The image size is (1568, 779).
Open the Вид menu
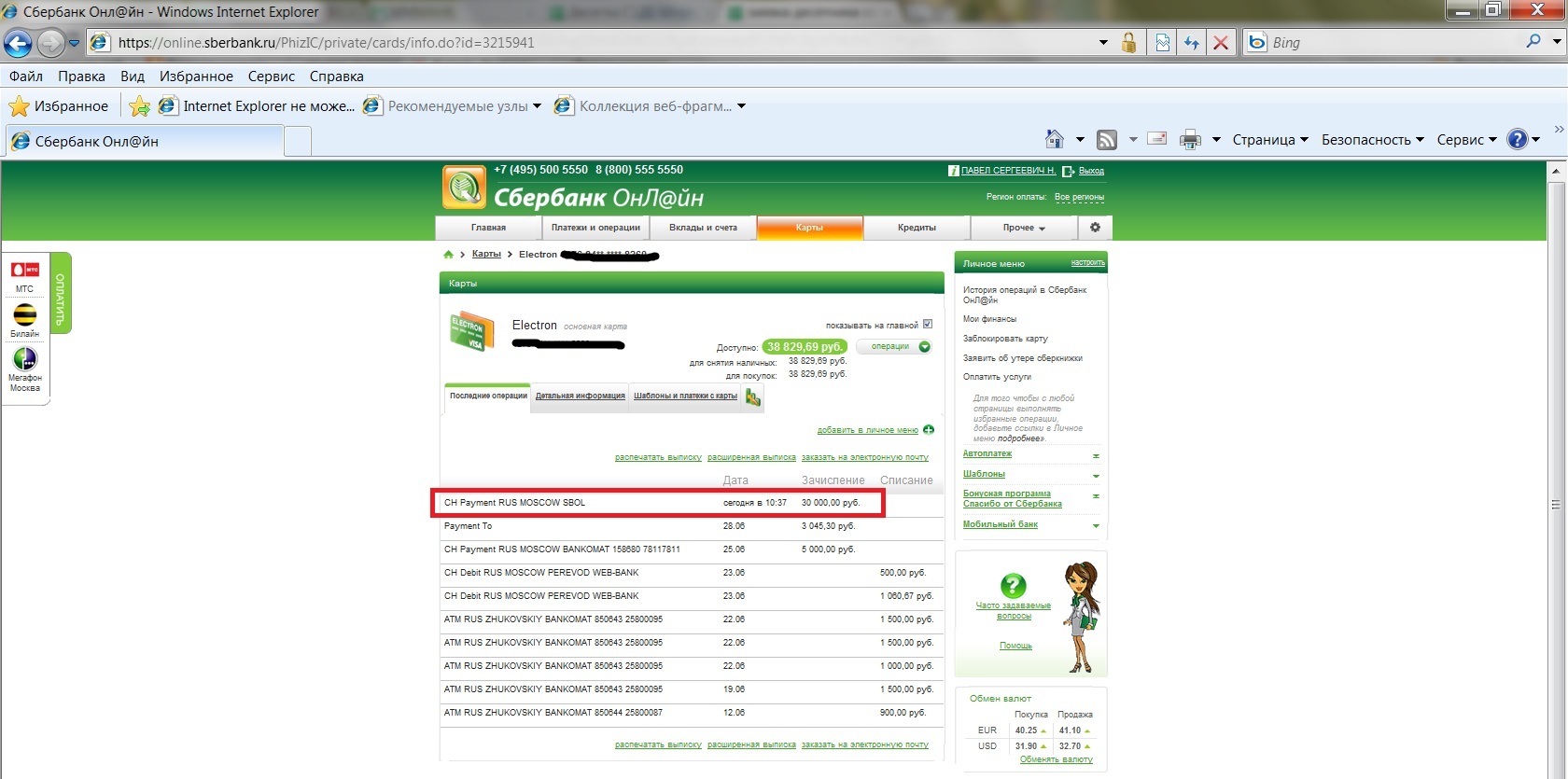tap(133, 77)
